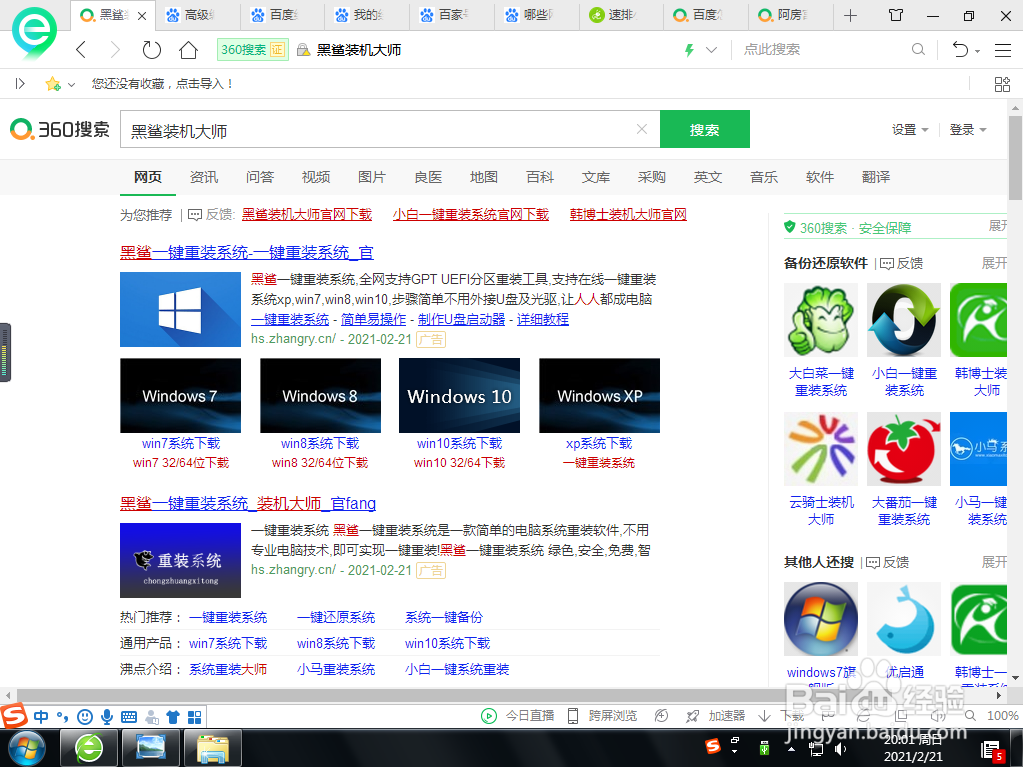Switch to the 问答 search tab
The width and height of the screenshot is (1023, 767).
tap(260, 177)
